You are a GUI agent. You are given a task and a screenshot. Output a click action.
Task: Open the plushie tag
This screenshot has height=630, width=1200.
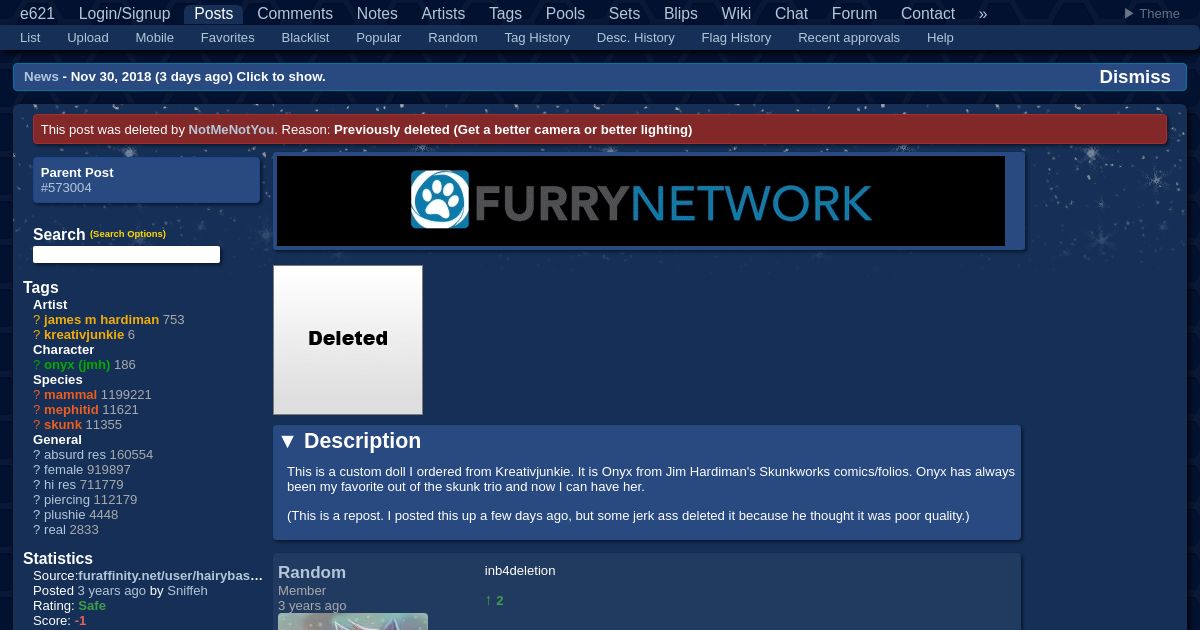tap(65, 515)
